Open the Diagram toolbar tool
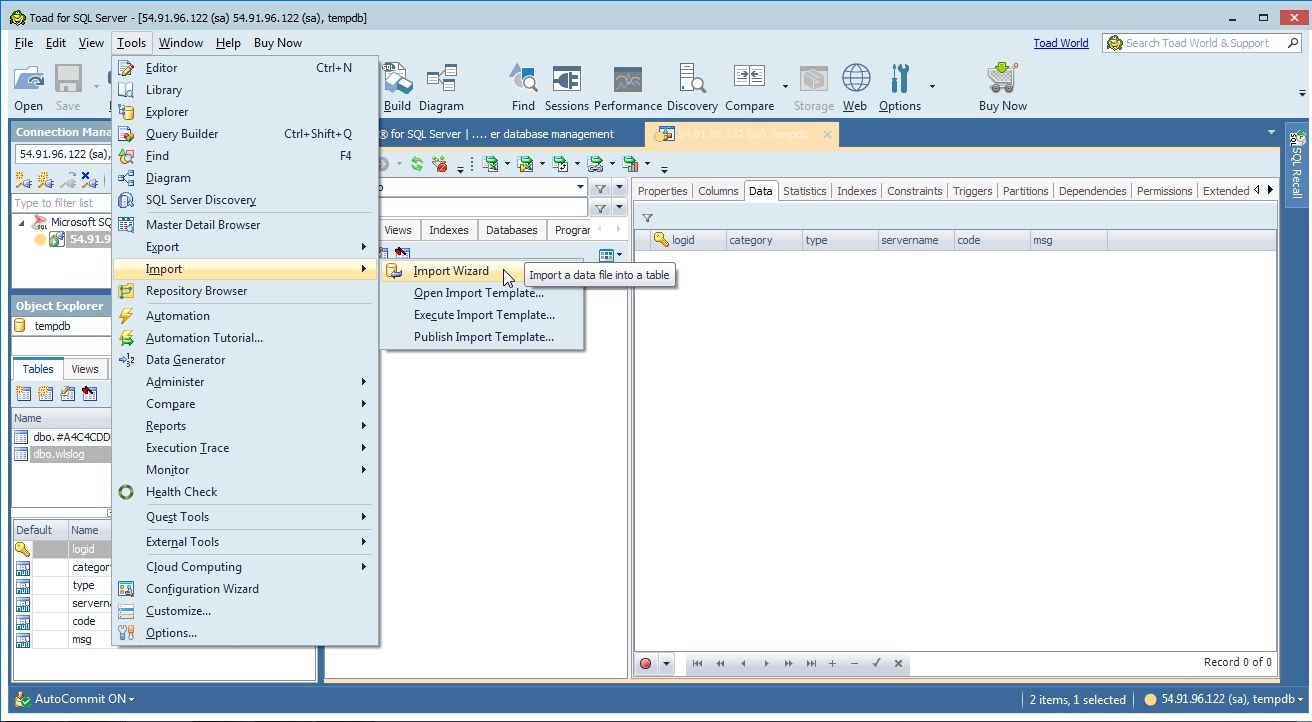Viewport: 1312px width, 722px height. (441, 89)
